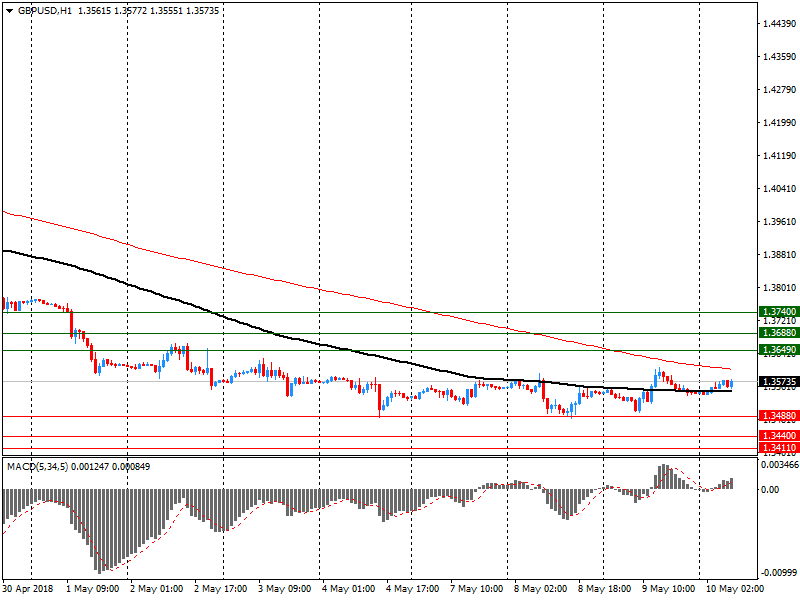Click the MACD zero level label 0.00
The height and width of the screenshot is (600, 800).
[x=770, y=490]
